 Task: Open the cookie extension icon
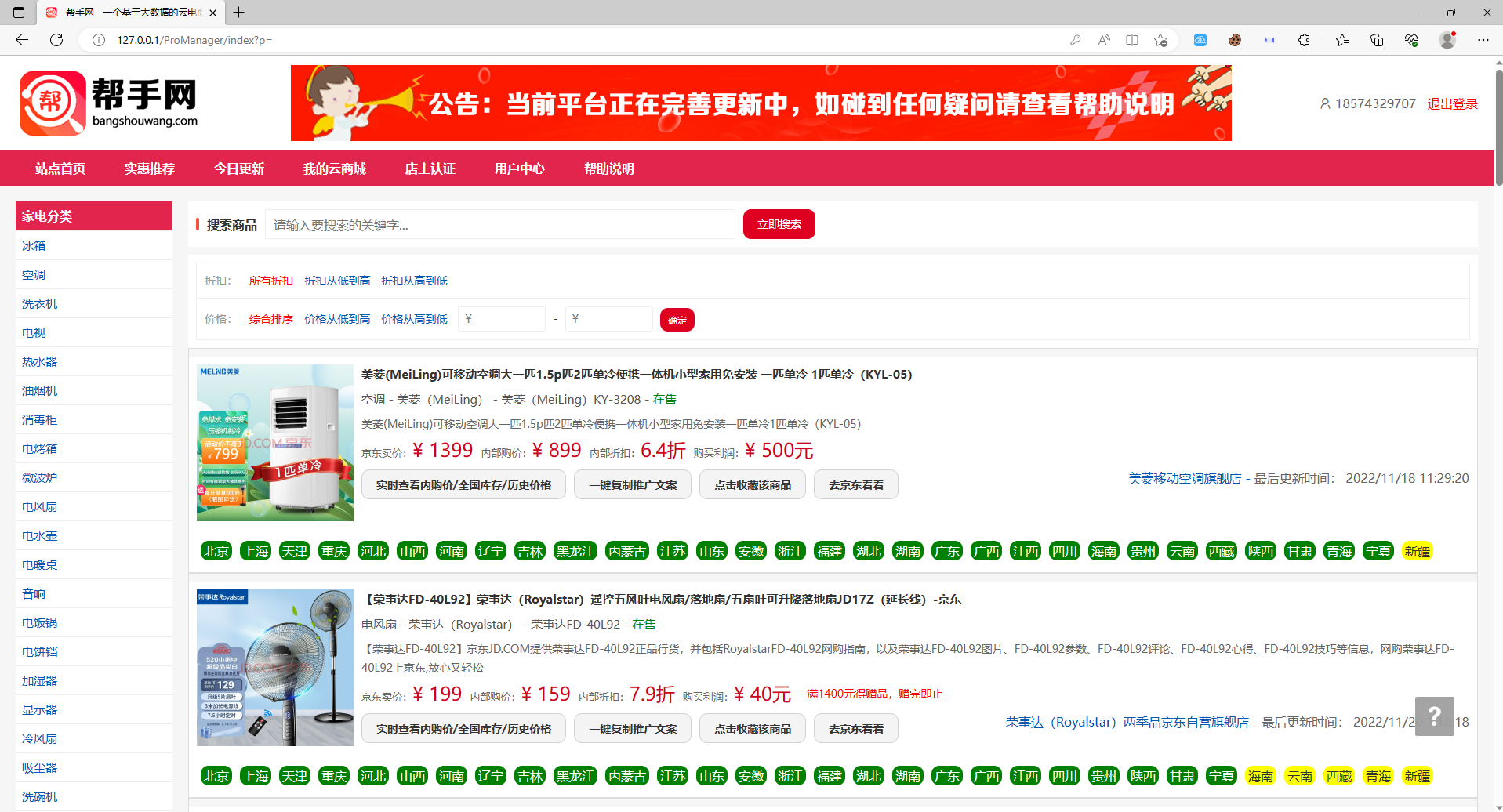[x=1235, y=40]
